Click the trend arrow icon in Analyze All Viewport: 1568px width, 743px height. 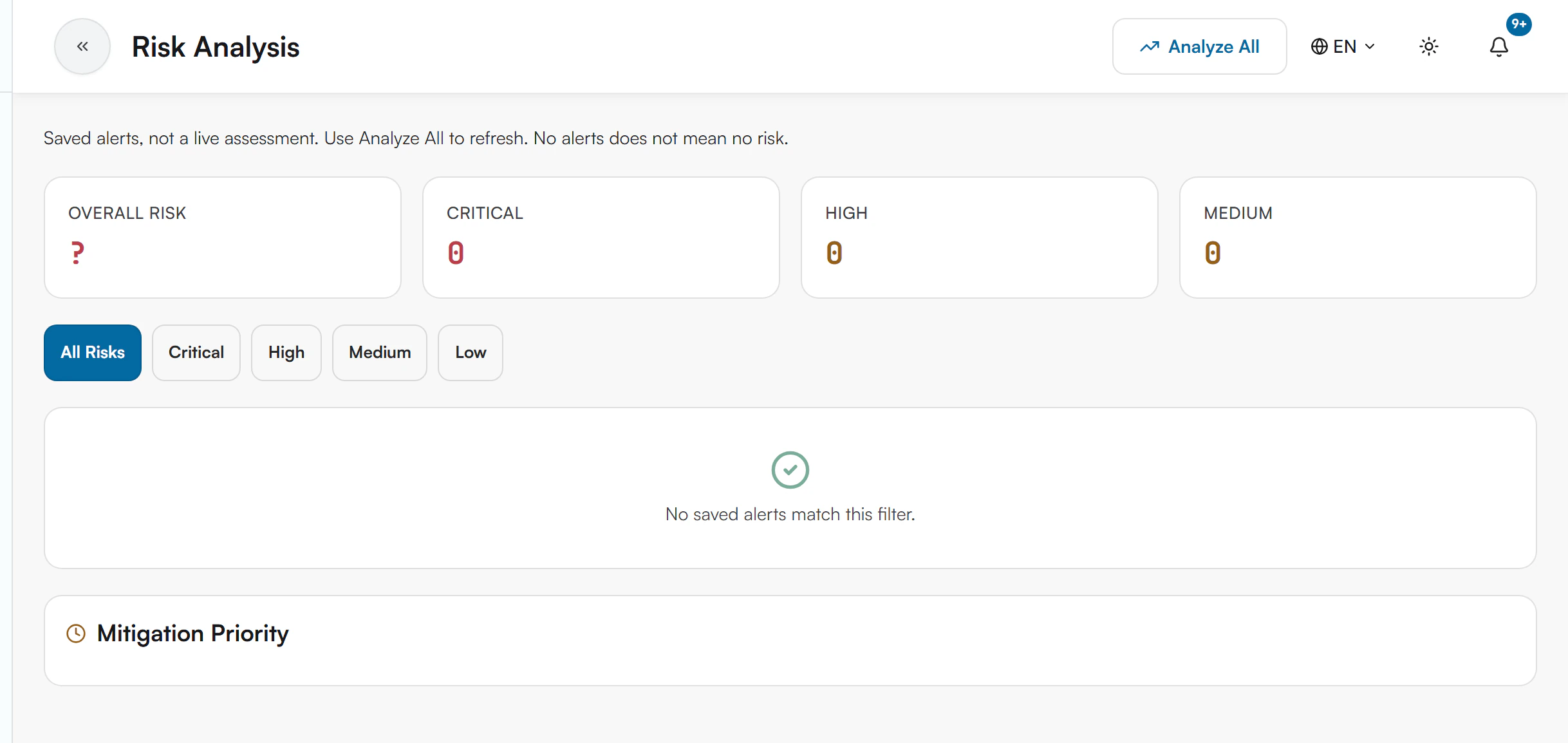coord(1150,46)
